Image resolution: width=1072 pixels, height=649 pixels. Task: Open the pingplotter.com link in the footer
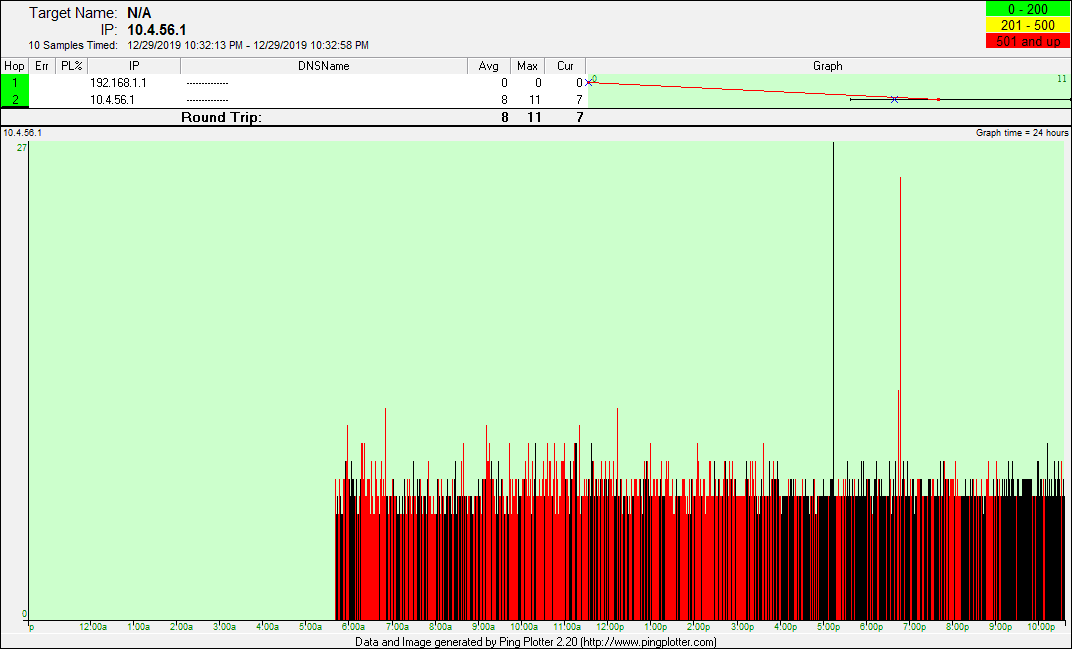648,642
